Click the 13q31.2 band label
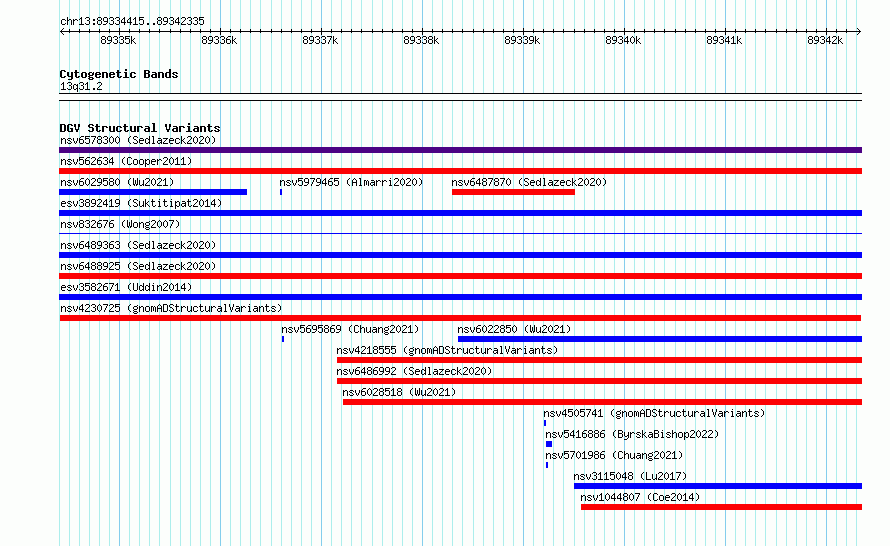The width and height of the screenshot is (890, 546). 81,86
